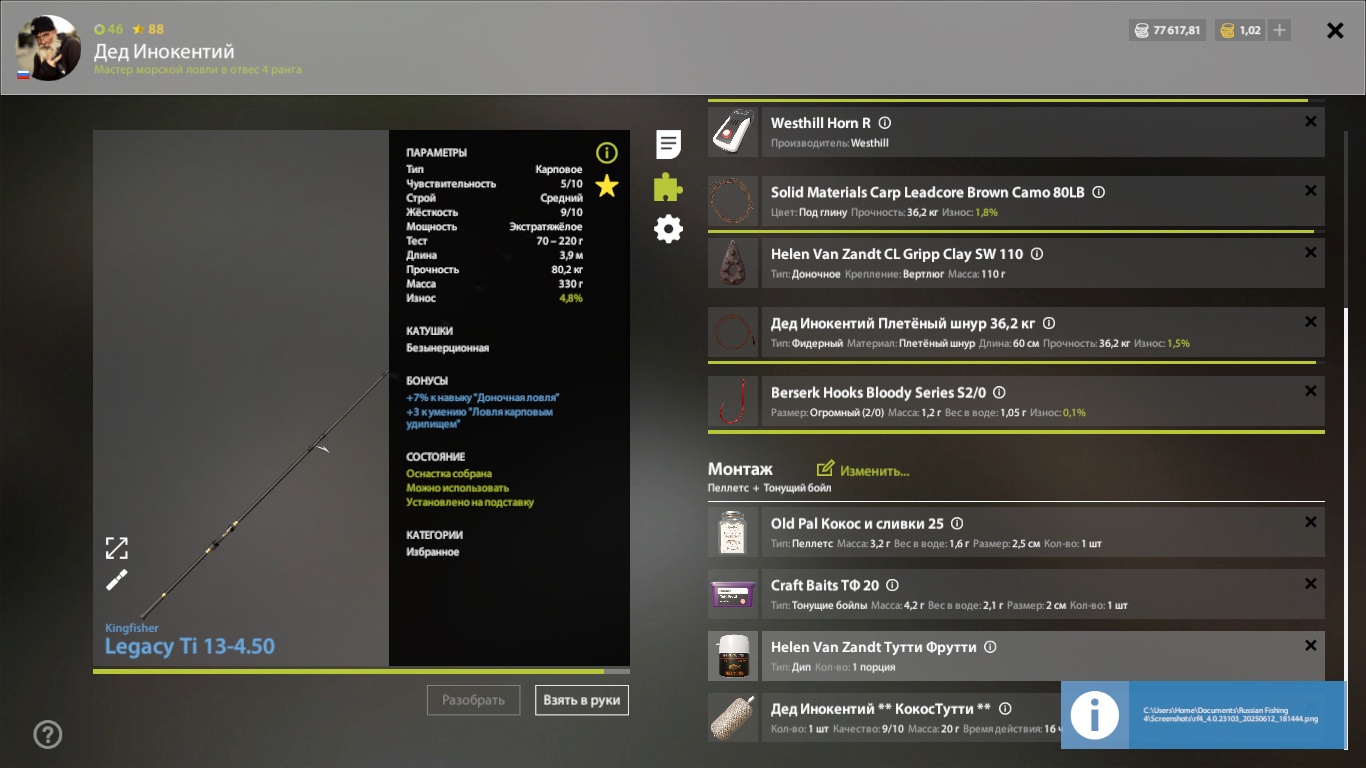Click rank title Мастер морской ловли
Screen dimensions: 1366x768
198,70
